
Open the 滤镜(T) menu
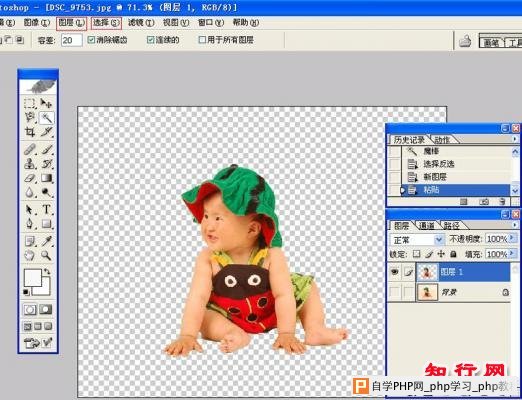tap(141, 23)
